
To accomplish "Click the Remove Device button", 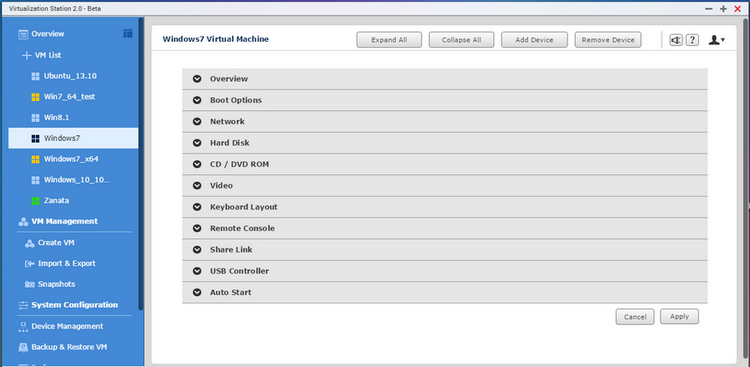I will pyautogui.click(x=608, y=40).
